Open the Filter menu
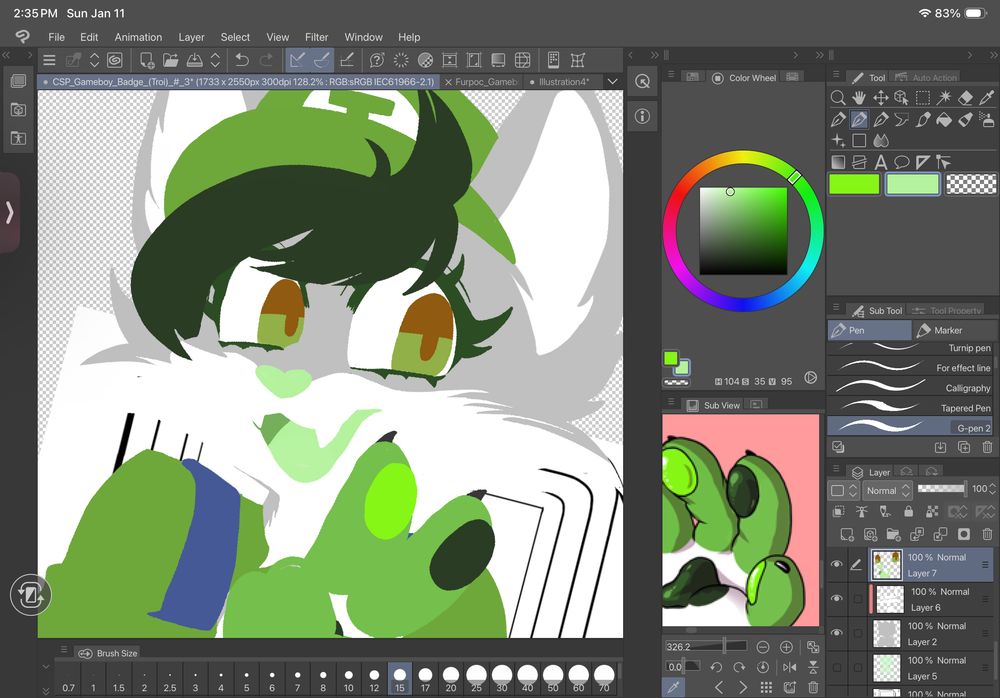 click(316, 37)
